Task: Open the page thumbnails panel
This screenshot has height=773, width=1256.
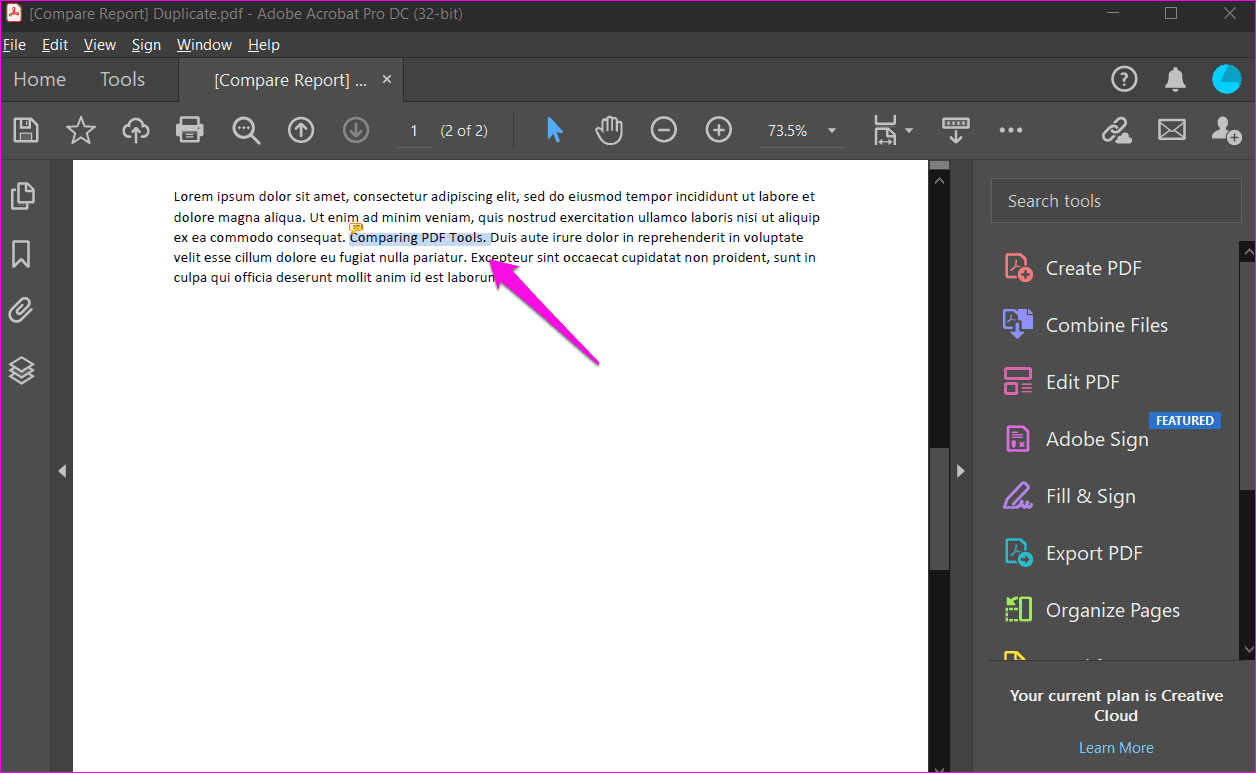Action: [22, 196]
